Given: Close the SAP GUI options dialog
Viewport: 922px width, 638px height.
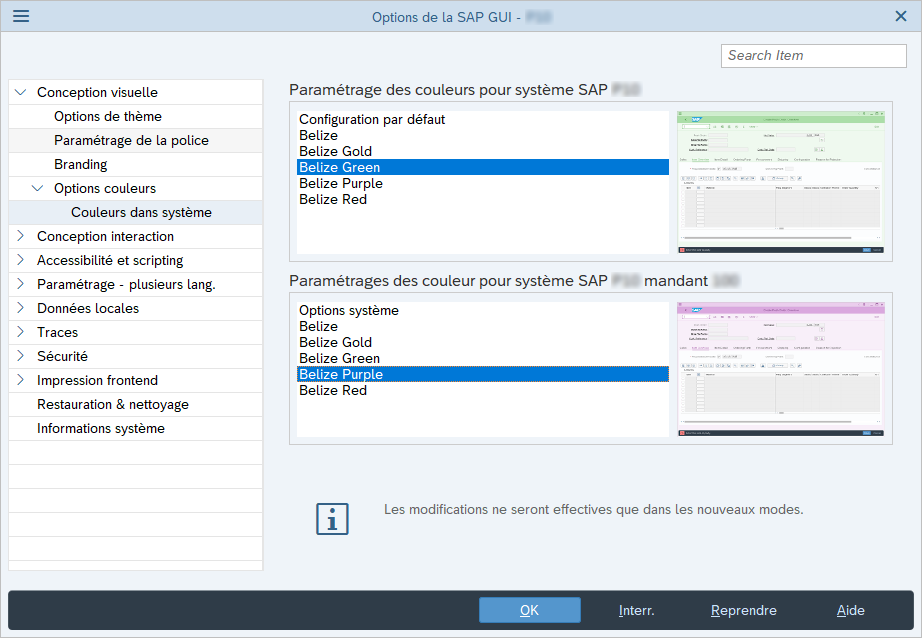Looking at the screenshot, I should (901, 16).
